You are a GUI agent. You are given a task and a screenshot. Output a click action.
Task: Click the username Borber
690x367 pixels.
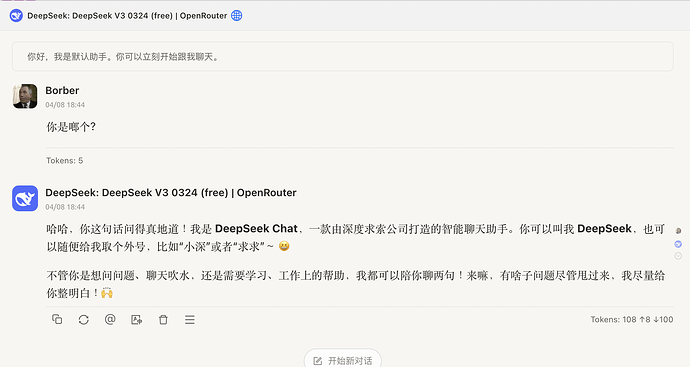pyautogui.click(x=62, y=91)
